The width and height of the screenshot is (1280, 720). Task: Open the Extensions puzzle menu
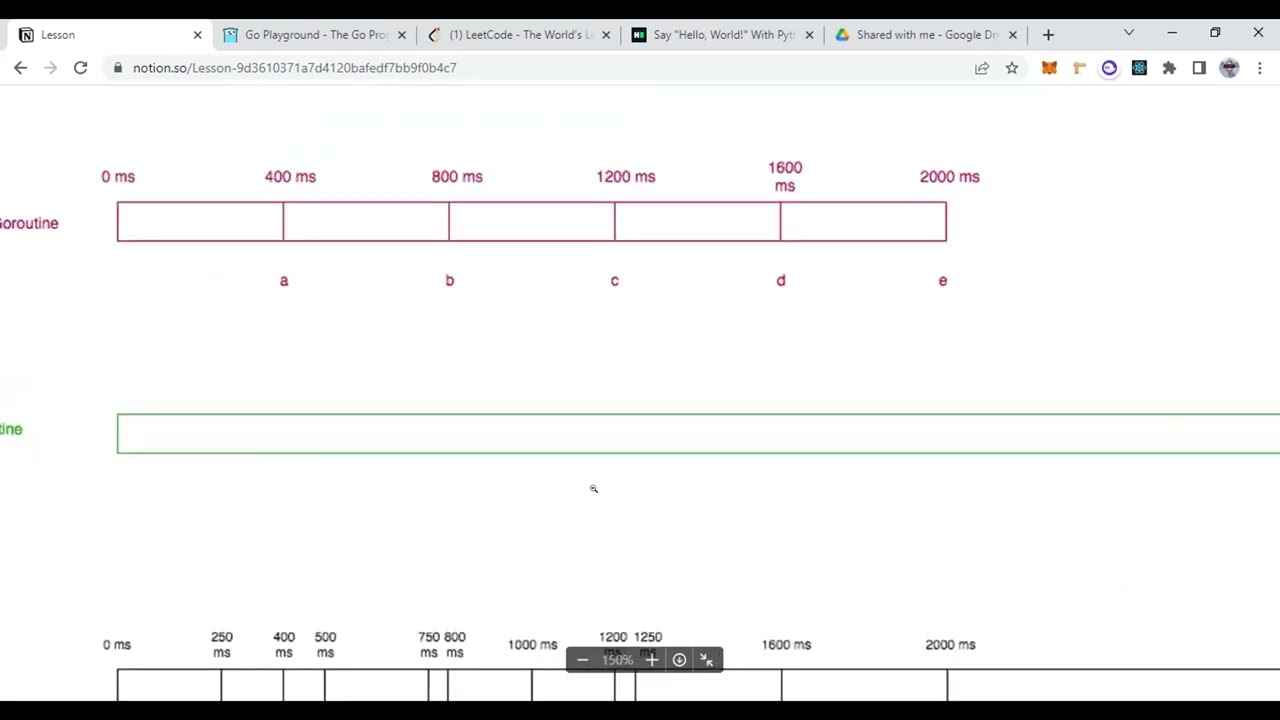coord(1169,68)
